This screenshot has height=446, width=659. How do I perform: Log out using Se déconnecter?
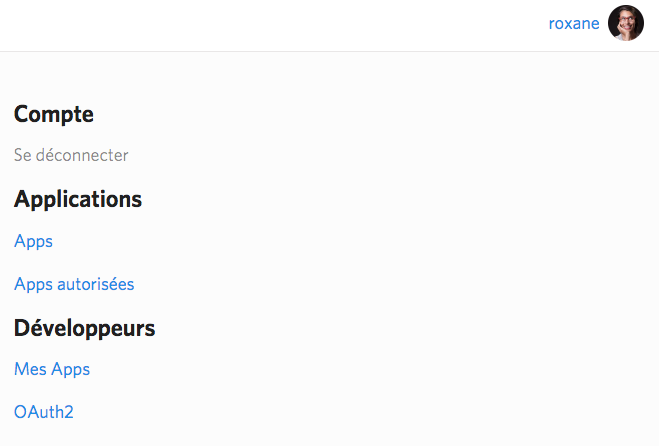coord(71,155)
